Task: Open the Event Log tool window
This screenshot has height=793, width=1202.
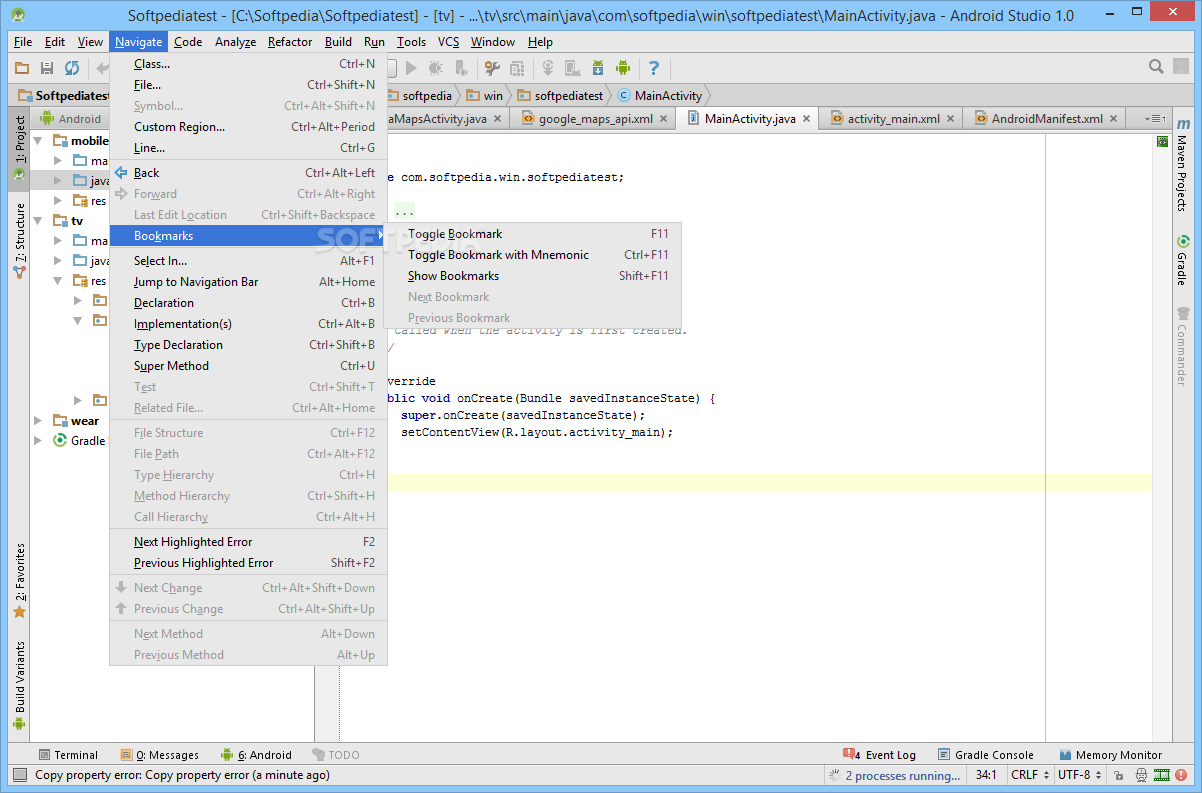Action: pyautogui.click(x=881, y=755)
